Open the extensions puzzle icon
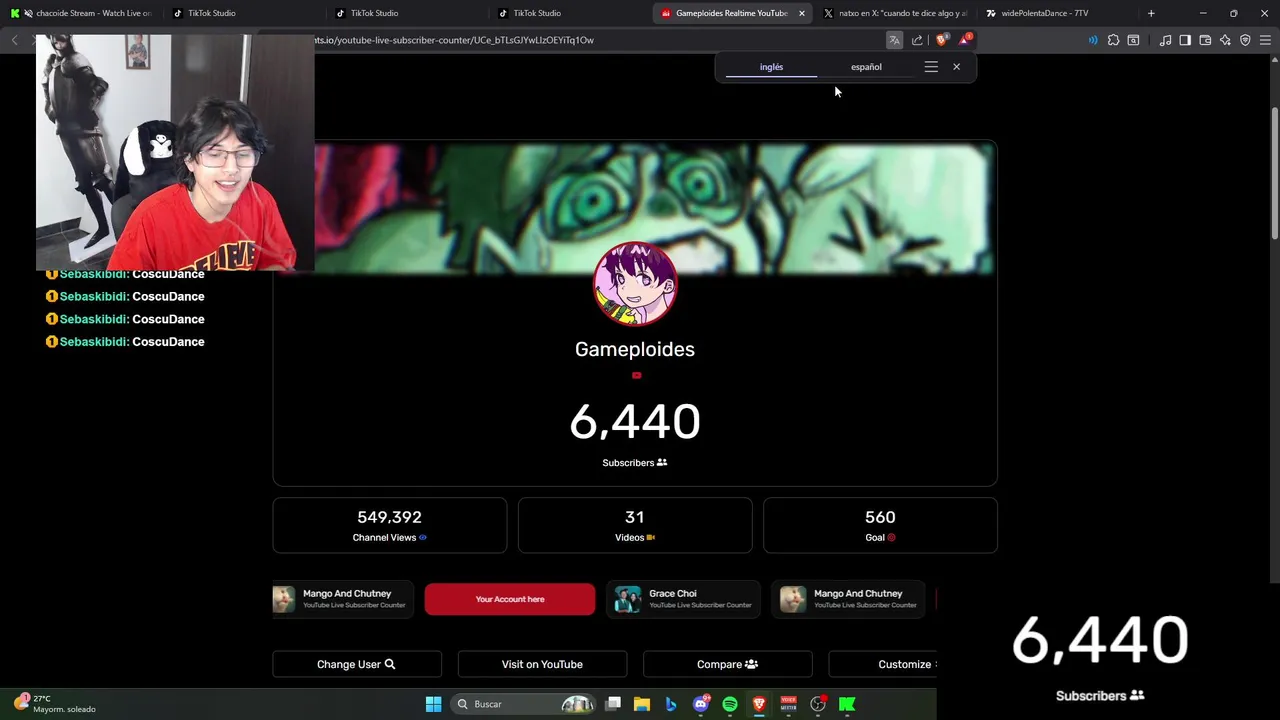This screenshot has width=1280, height=720. tap(1113, 40)
